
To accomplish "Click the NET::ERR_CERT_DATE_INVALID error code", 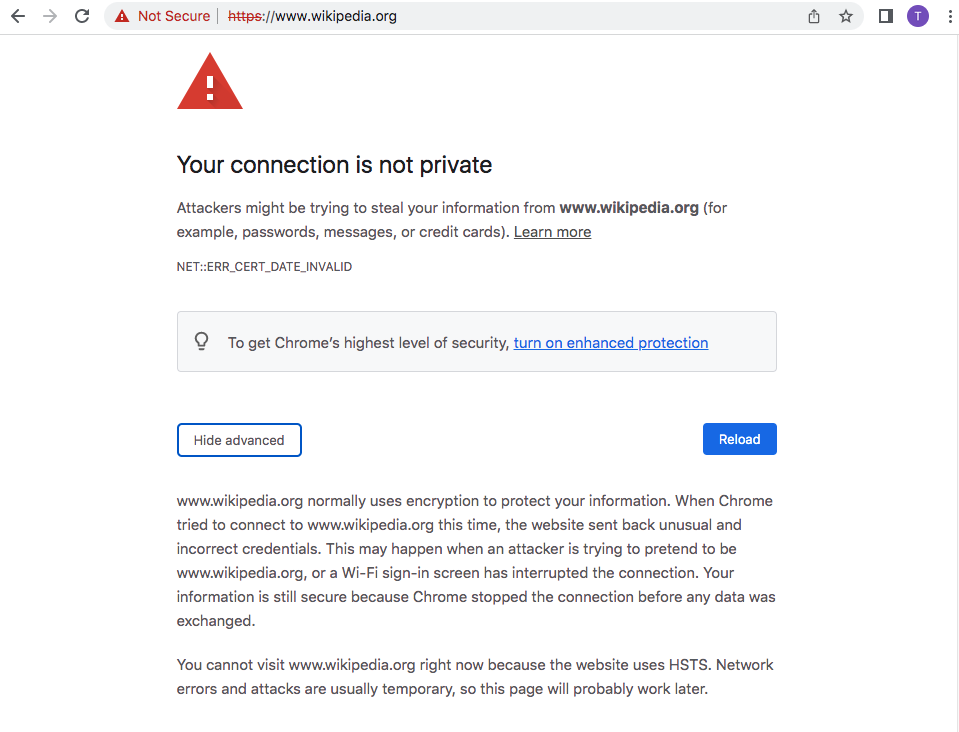I will point(264,267).
